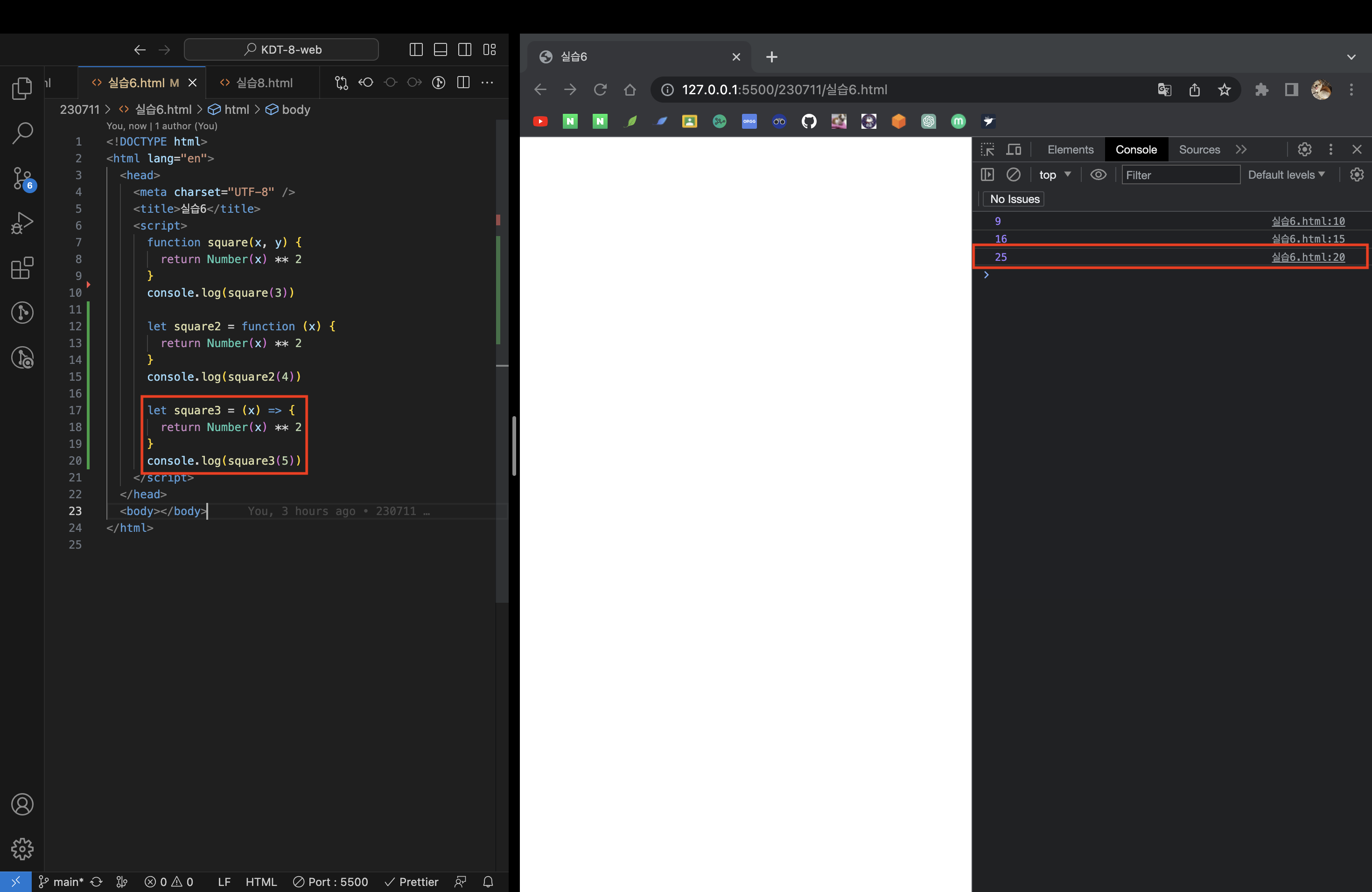Open Chrome extensions puzzle icon
The width and height of the screenshot is (1372, 892).
coord(1261,89)
